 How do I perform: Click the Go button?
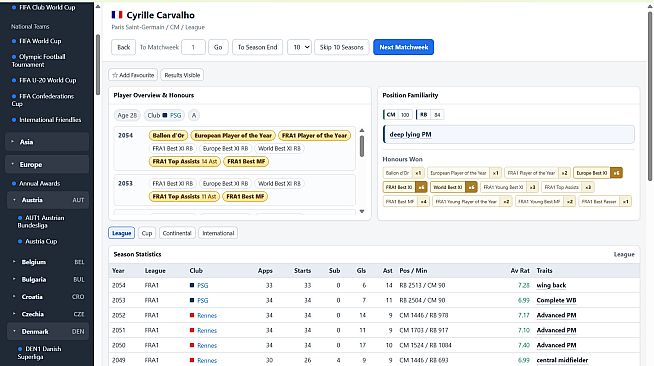pyautogui.click(x=218, y=47)
